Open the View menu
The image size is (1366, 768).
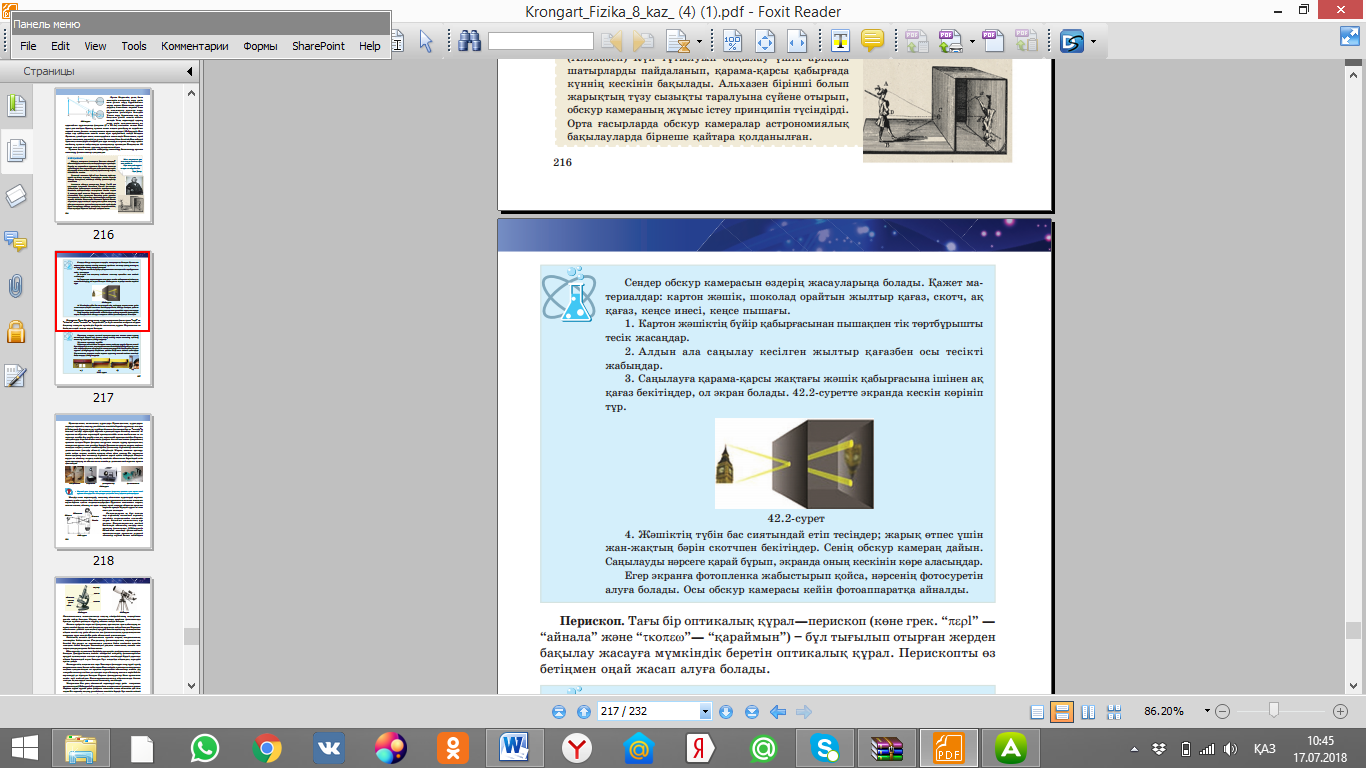pos(95,46)
